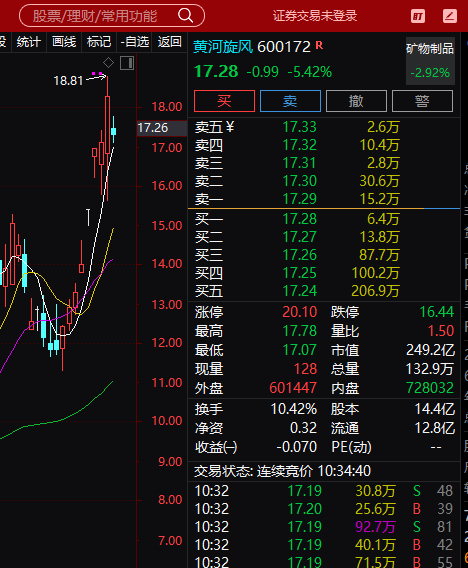Image resolution: width=468 pixels, height=568 pixels.
Task: Click -自选 to remove from watchlist
Action: pos(134,42)
